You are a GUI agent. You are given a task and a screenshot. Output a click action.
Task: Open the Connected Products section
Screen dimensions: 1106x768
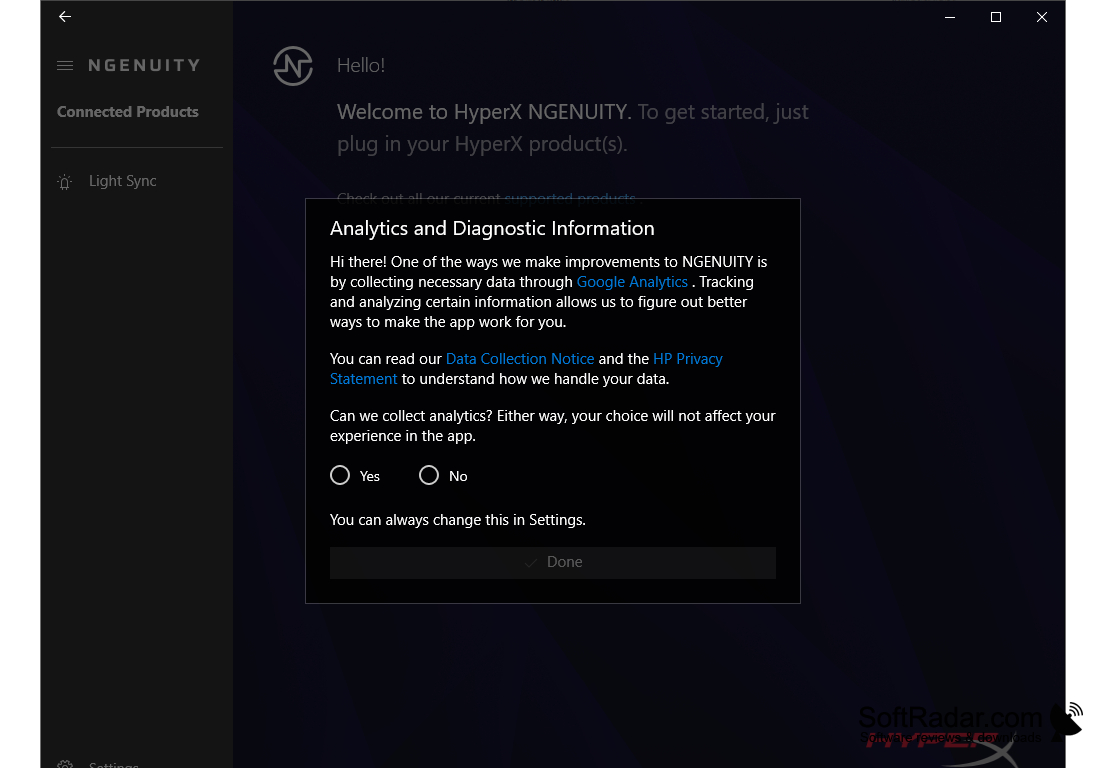tap(127, 111)
